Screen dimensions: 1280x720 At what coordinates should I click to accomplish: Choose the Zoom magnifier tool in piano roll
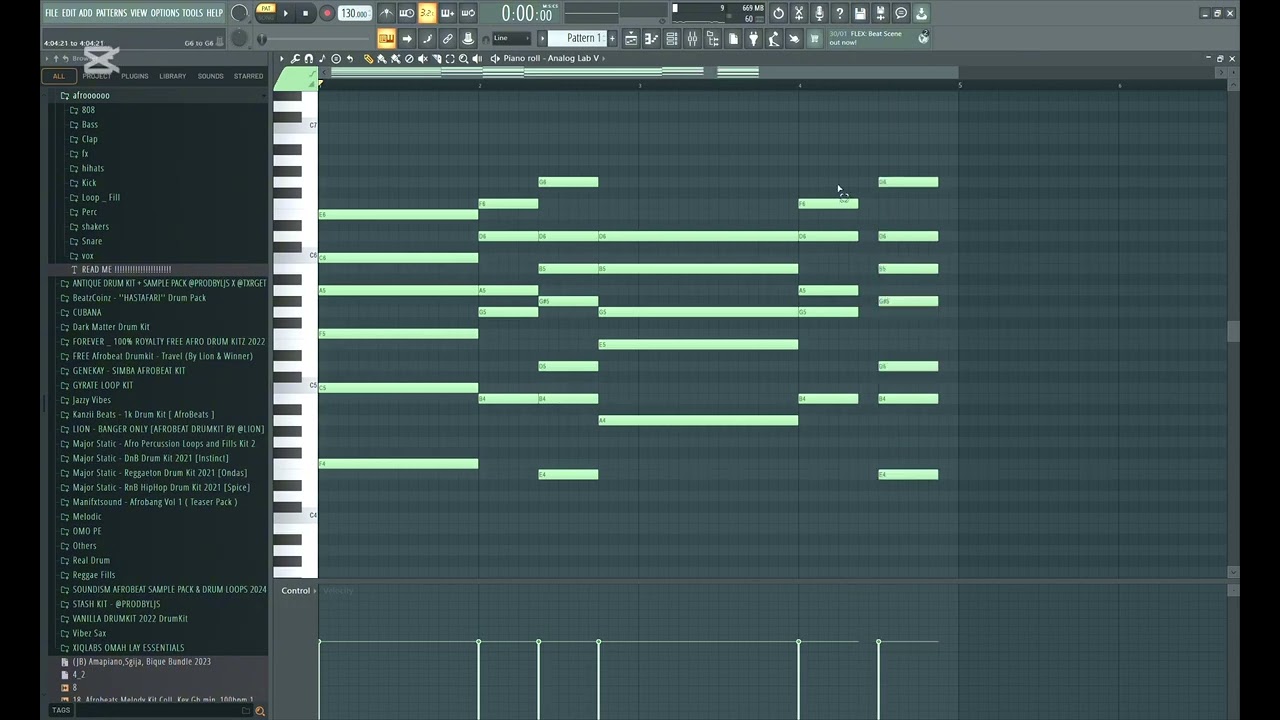(463, 58)
